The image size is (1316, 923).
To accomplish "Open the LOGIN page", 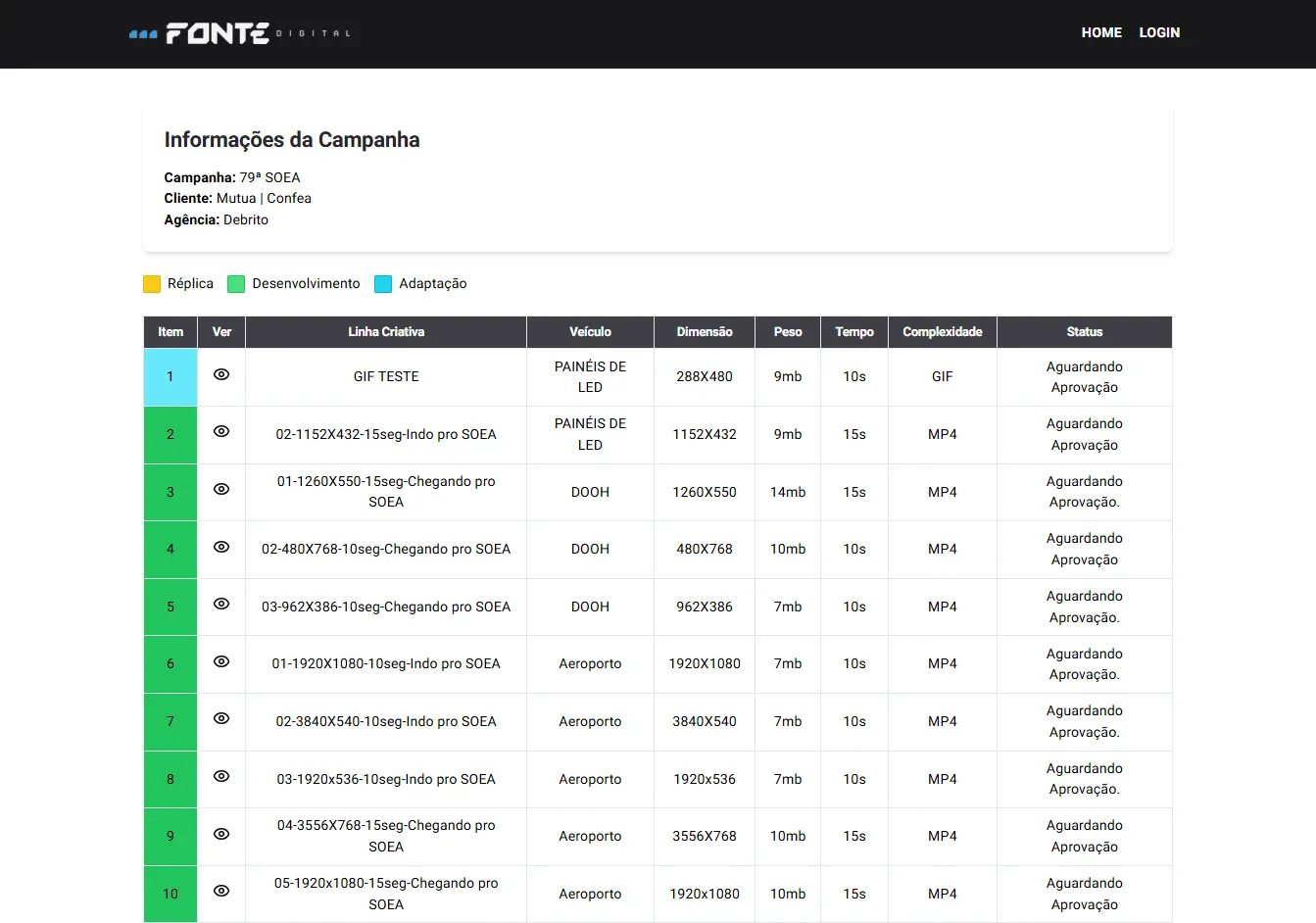I will (x=1159, y=32).
